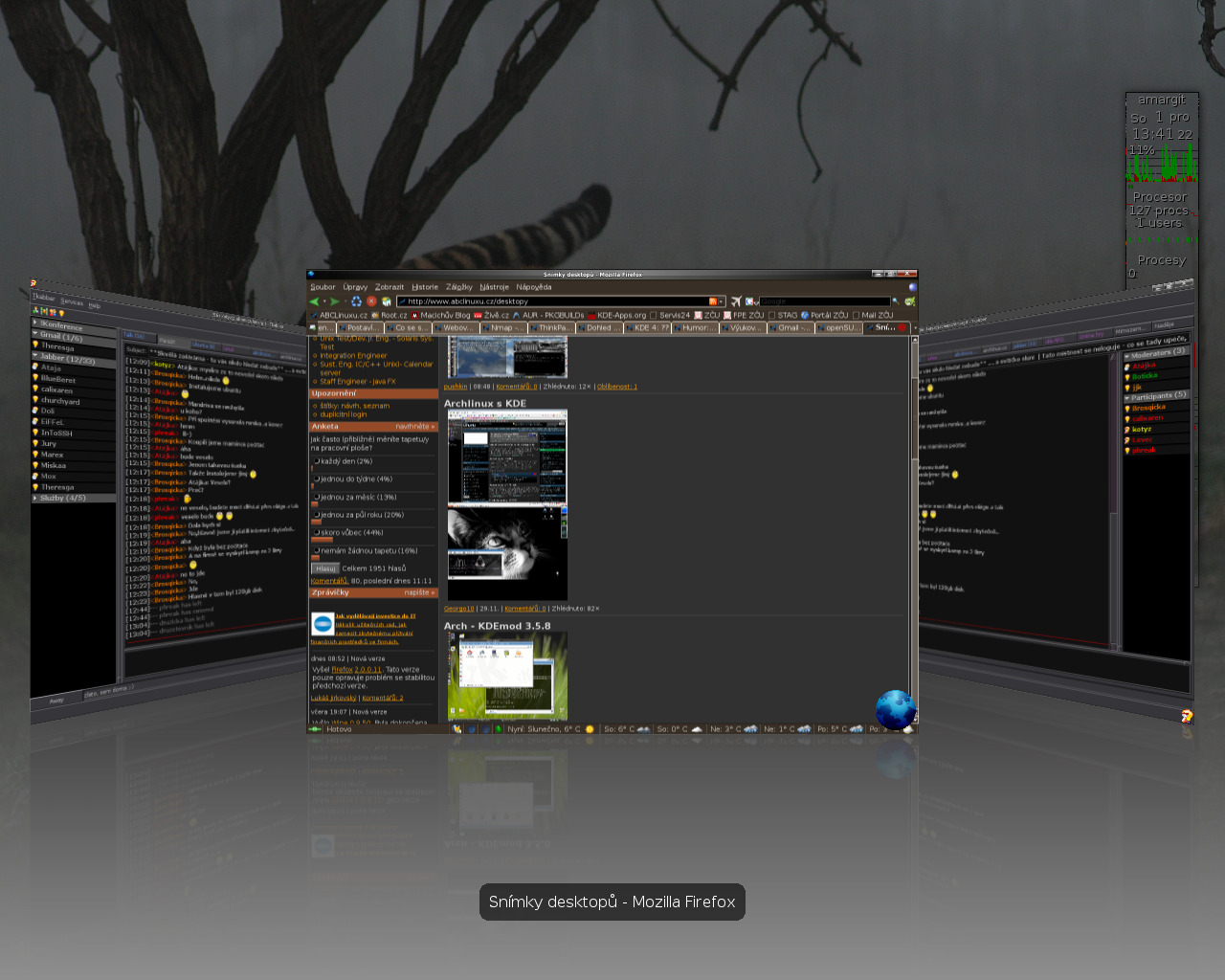Select contact BlueBeret in Tkabber roster

(x=57, y=380)
